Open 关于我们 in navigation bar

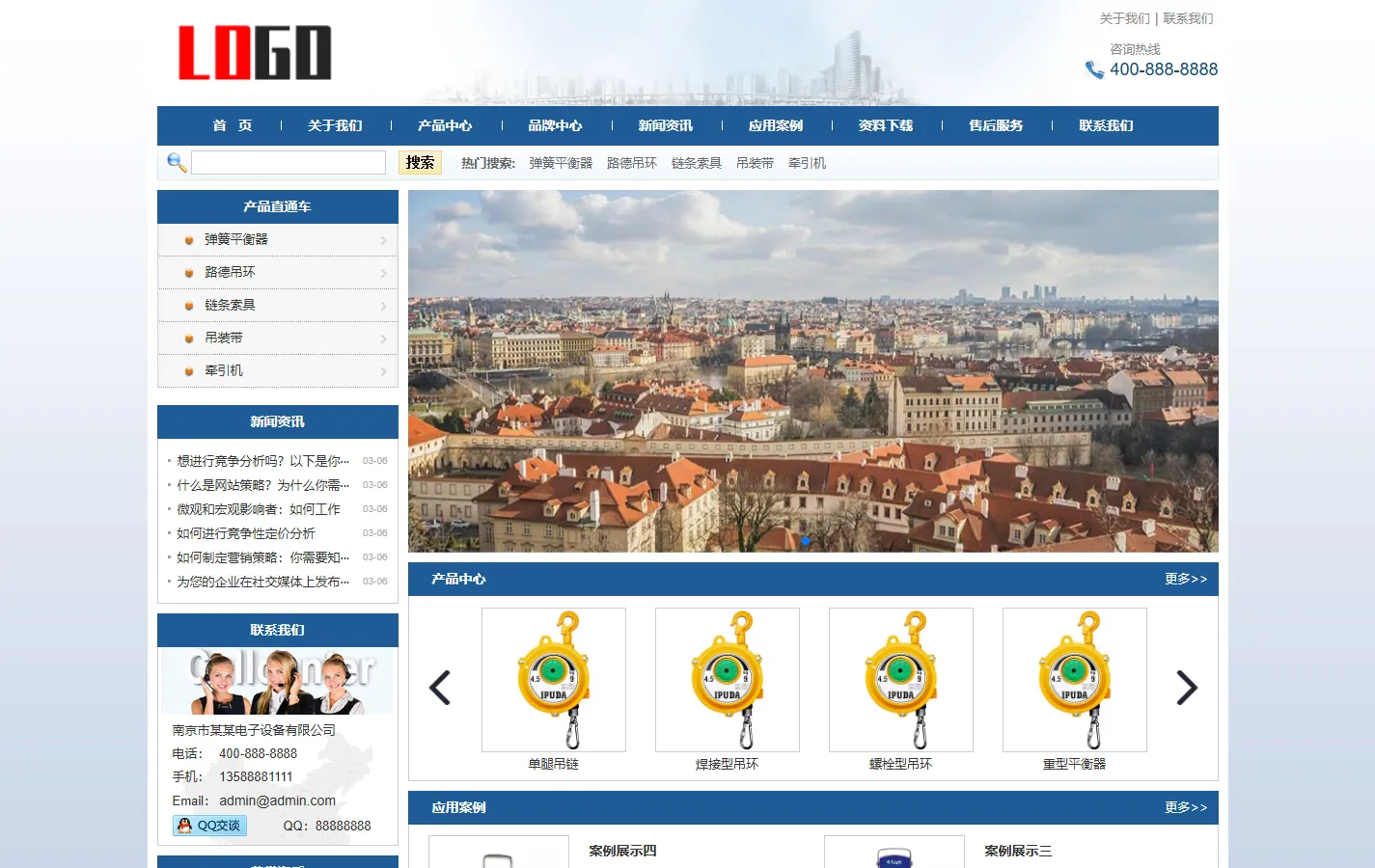coord(335,125)
